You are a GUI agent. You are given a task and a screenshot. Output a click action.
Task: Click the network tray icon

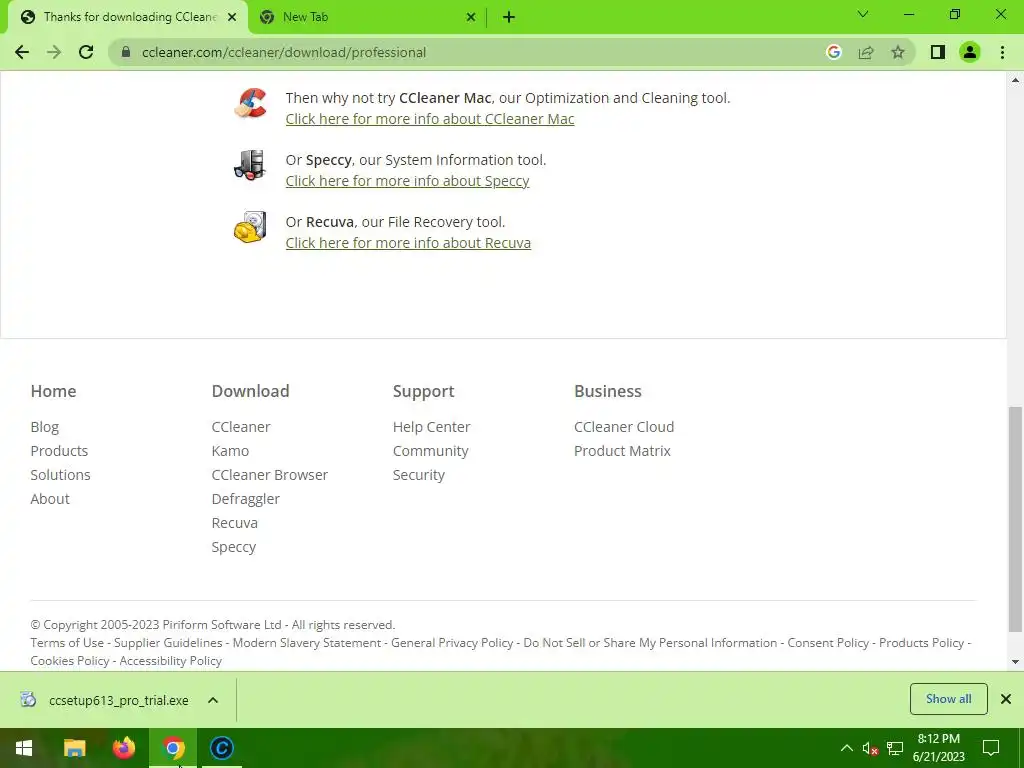895,748
